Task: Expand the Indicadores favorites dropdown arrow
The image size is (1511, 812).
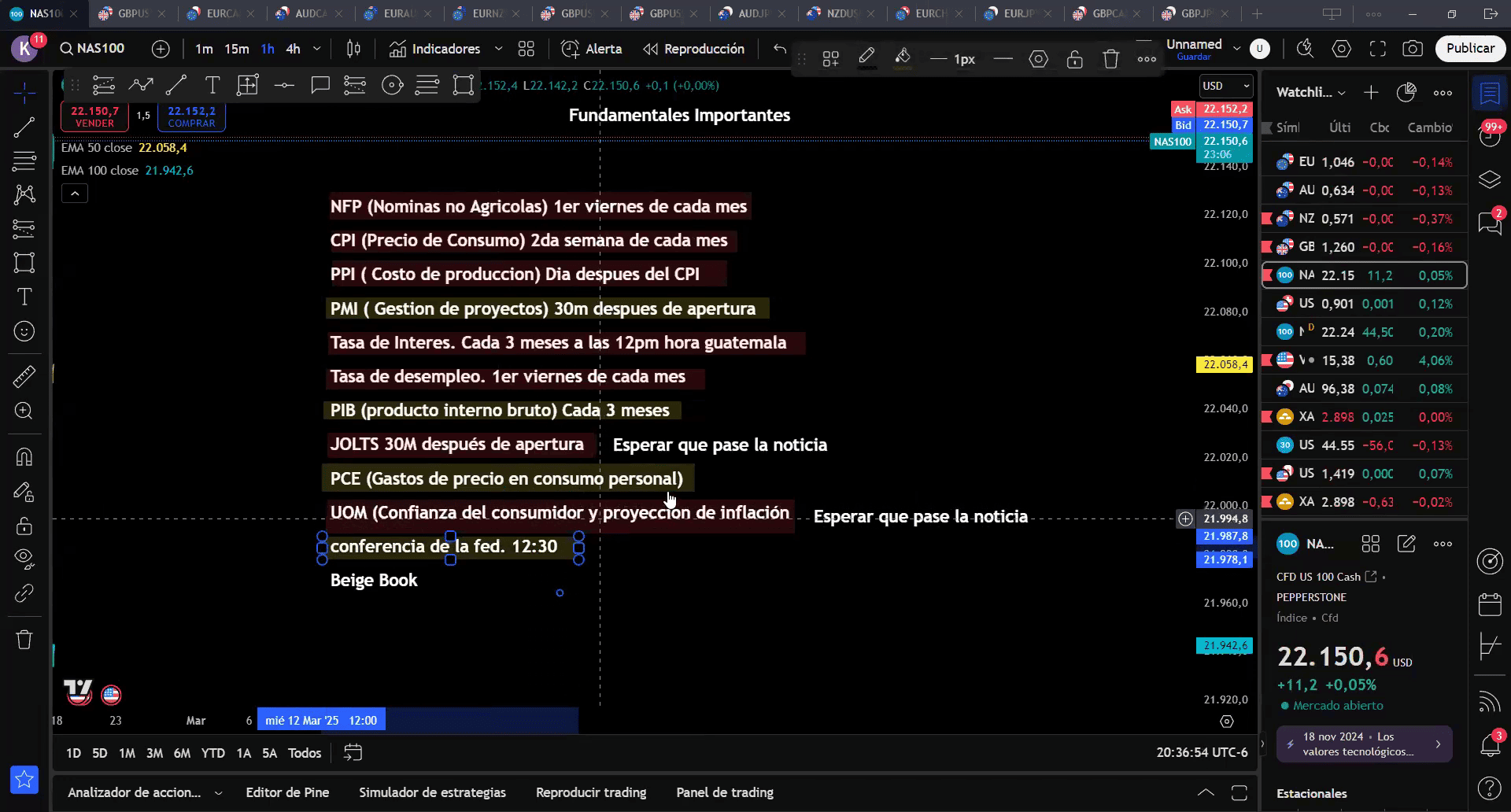Action: pos(498,49)
